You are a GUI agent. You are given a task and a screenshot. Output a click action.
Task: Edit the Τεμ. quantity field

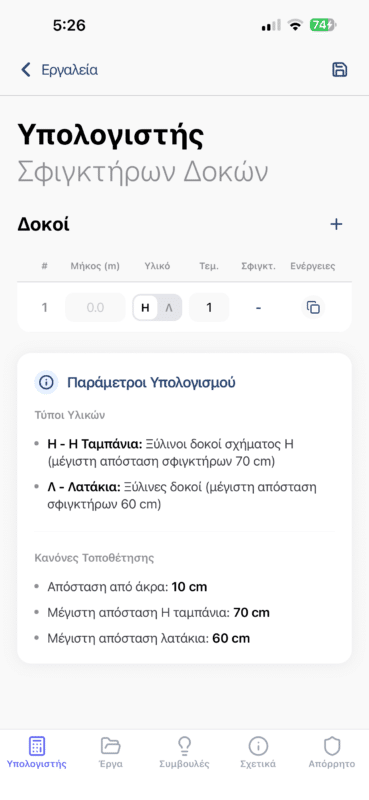point(209,308)
